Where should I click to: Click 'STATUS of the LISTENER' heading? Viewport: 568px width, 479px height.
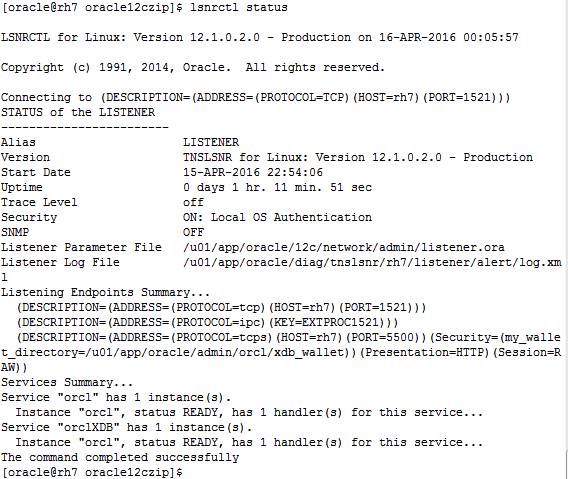(78, 112)
